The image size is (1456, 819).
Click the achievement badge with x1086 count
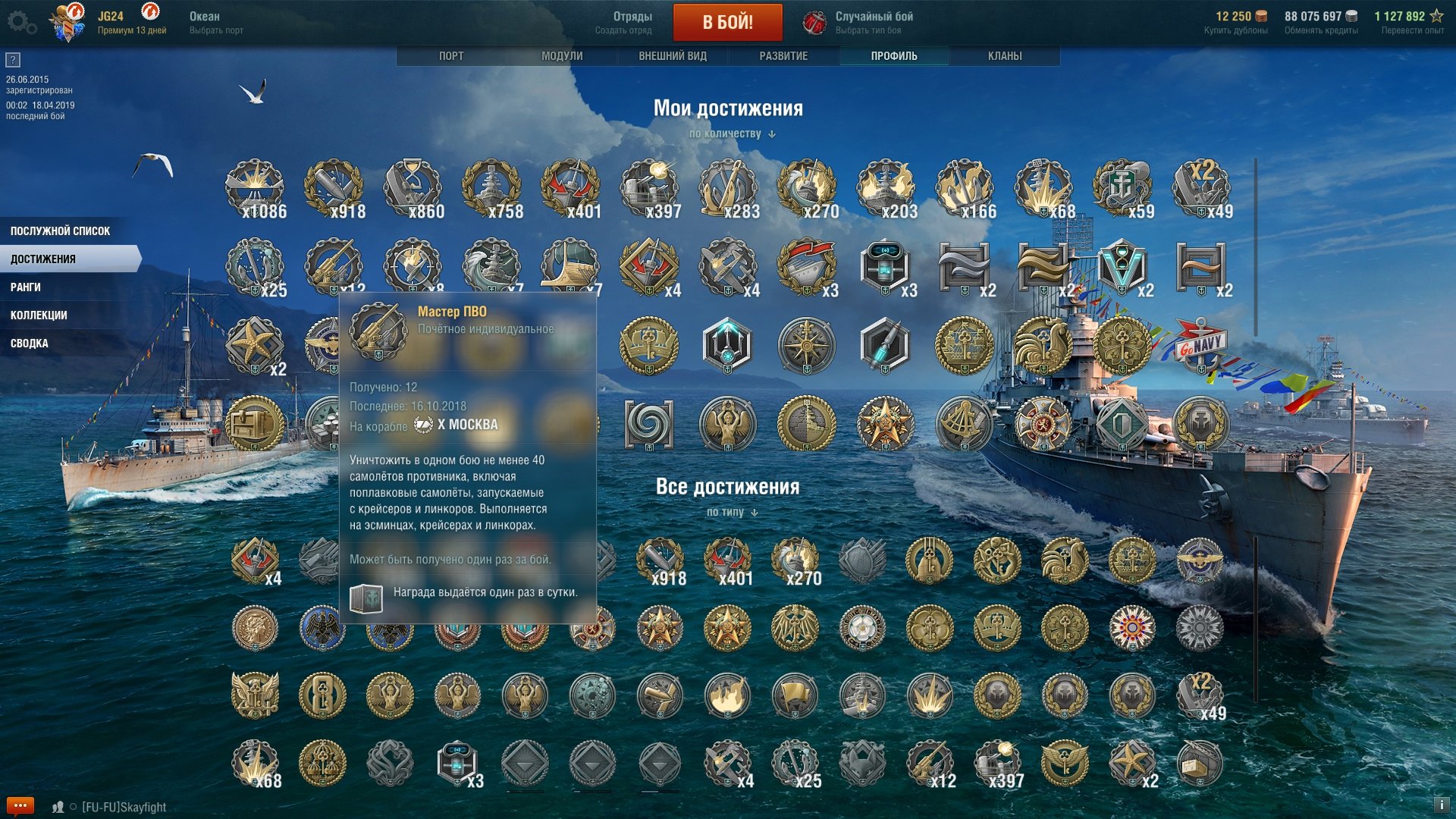point(256,188)
